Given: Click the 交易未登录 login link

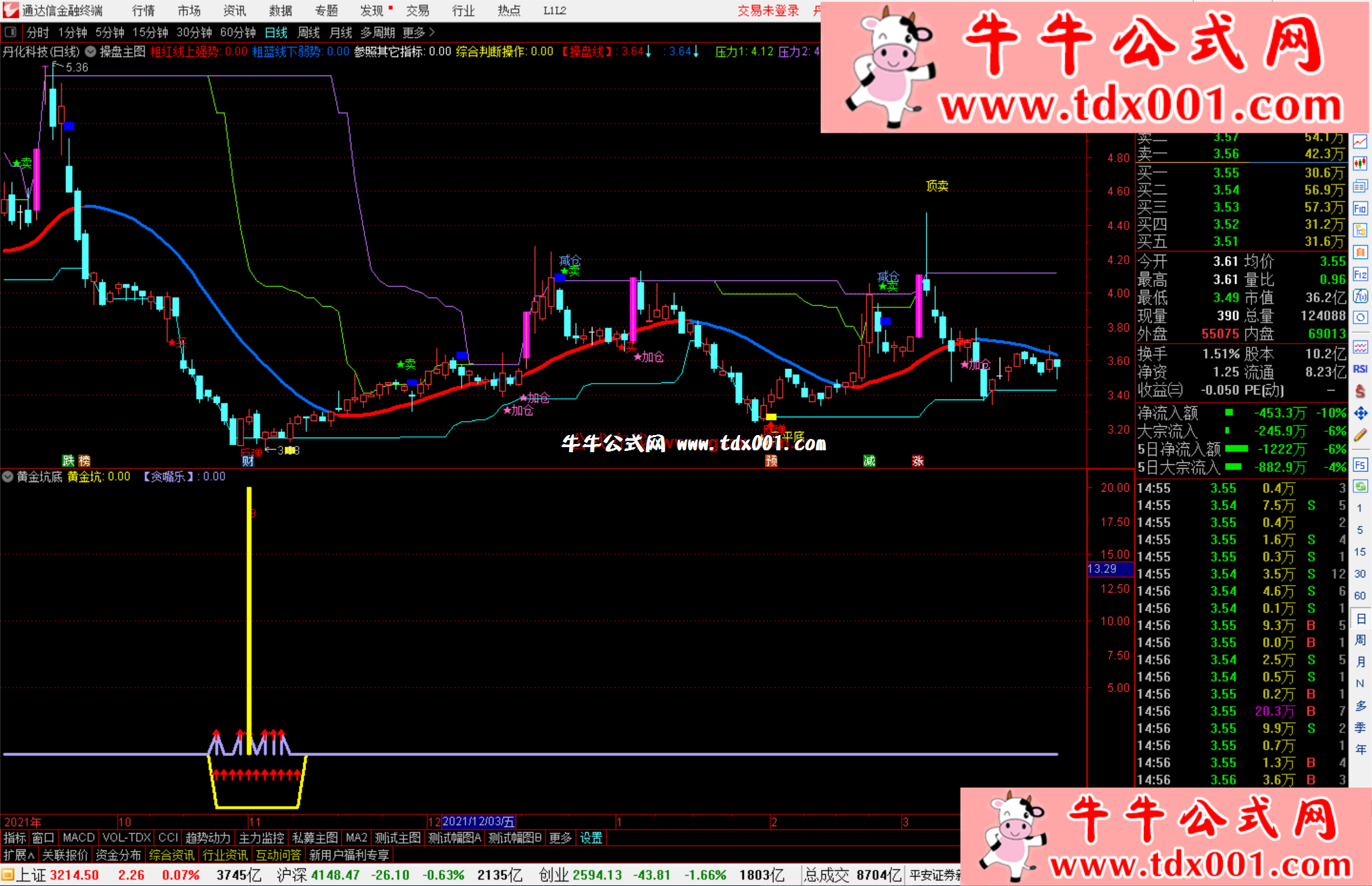Looking at the screenshot, I should (x=768, y=11).
